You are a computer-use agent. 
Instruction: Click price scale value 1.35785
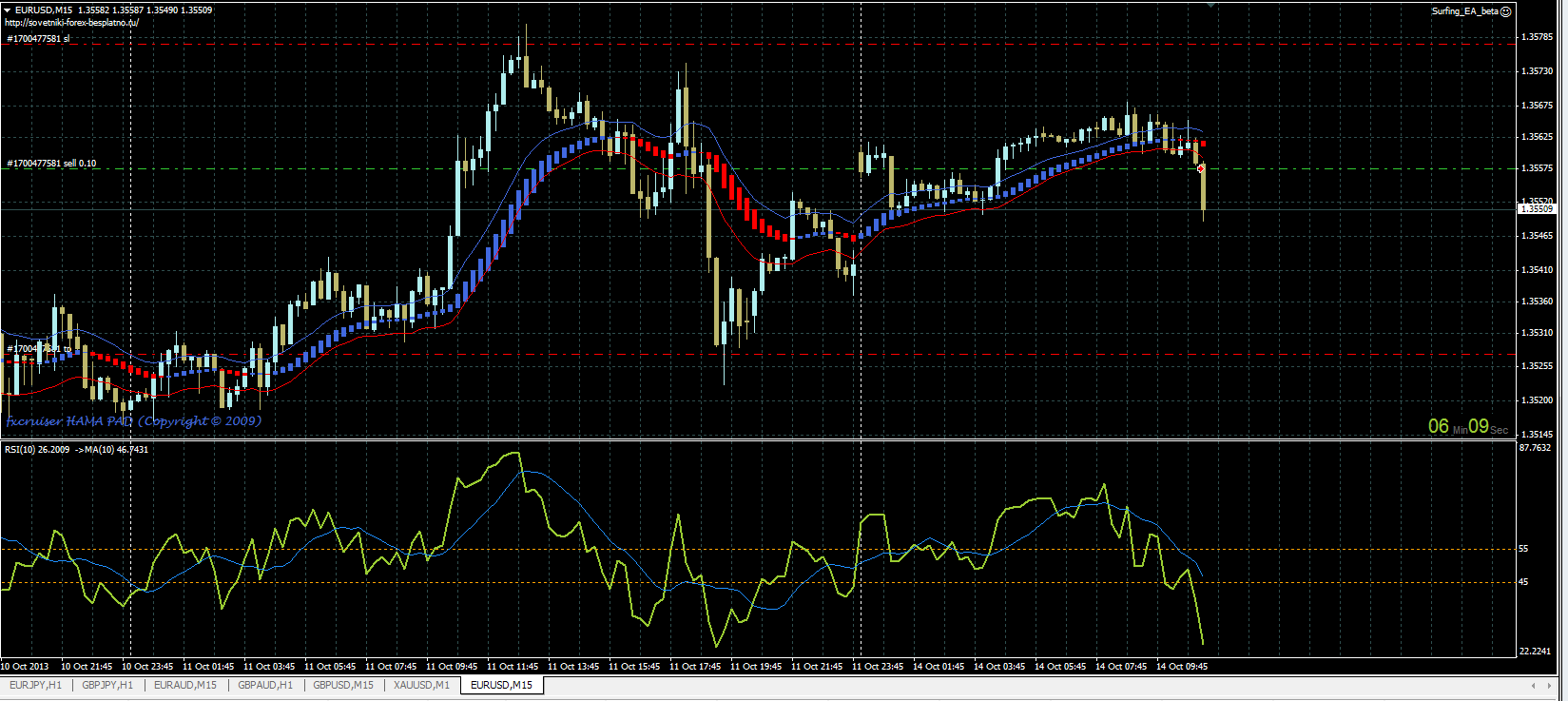[1538, 37]
